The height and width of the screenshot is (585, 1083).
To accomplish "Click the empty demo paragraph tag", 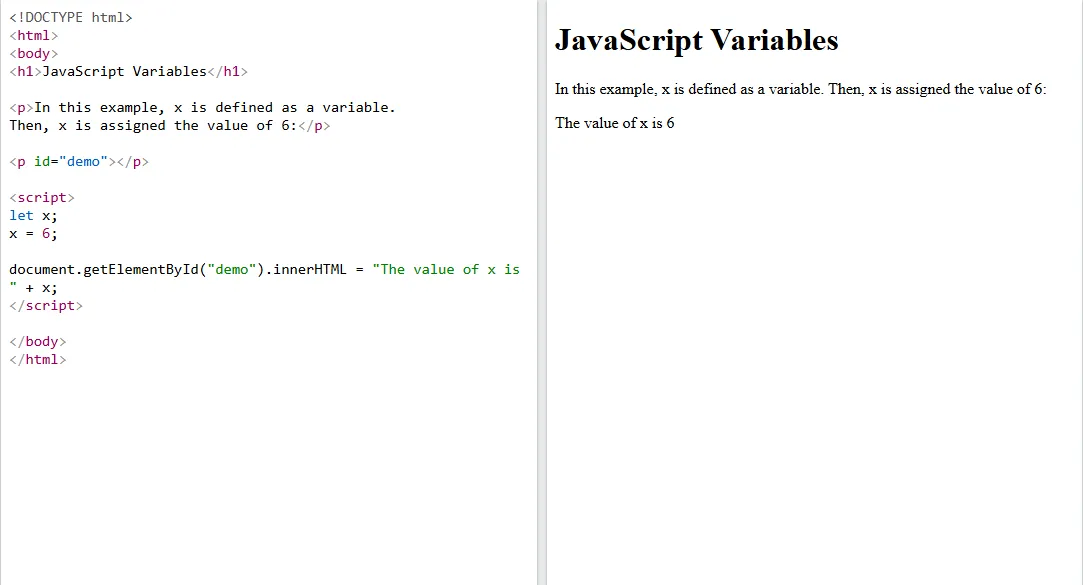I will (x=78, y=161).
